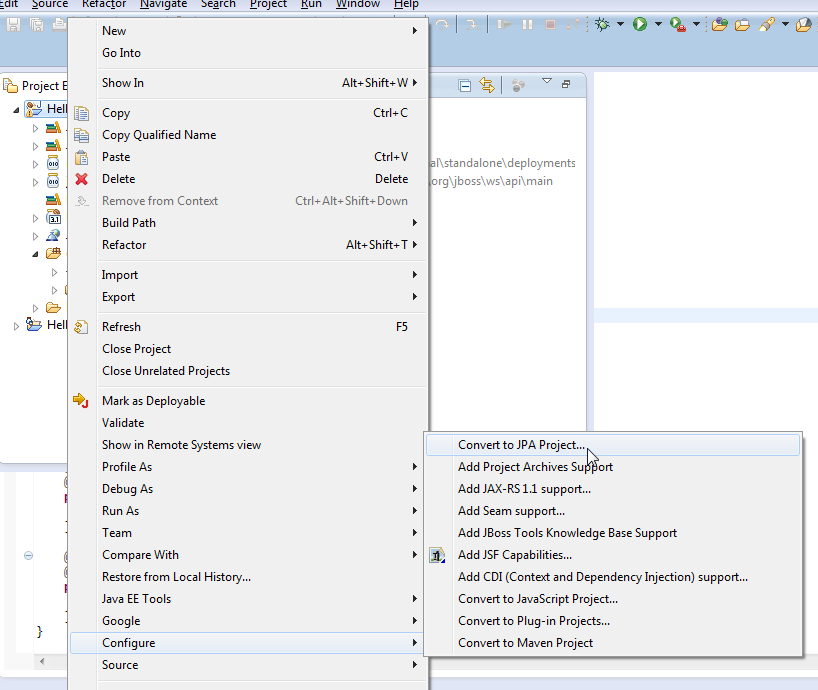Click the green Run toolbar icon

639,24
